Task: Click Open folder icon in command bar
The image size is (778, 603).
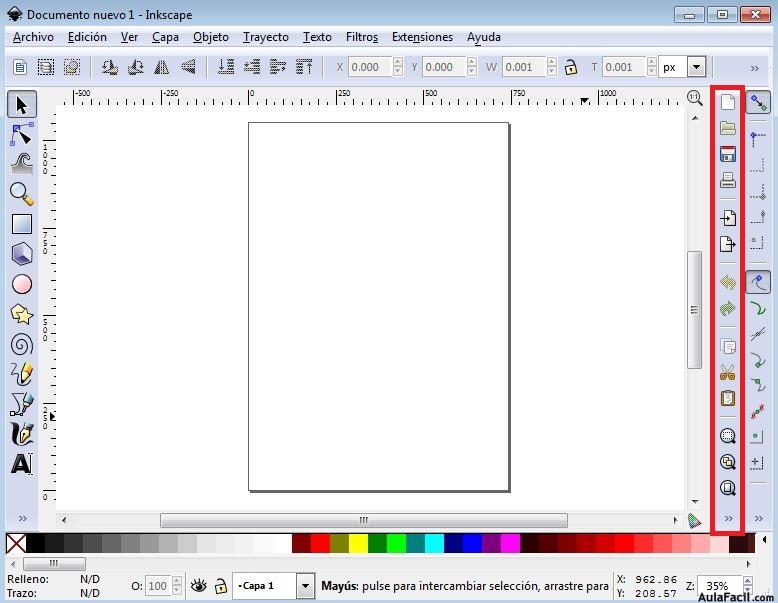Action: [727, 128]
